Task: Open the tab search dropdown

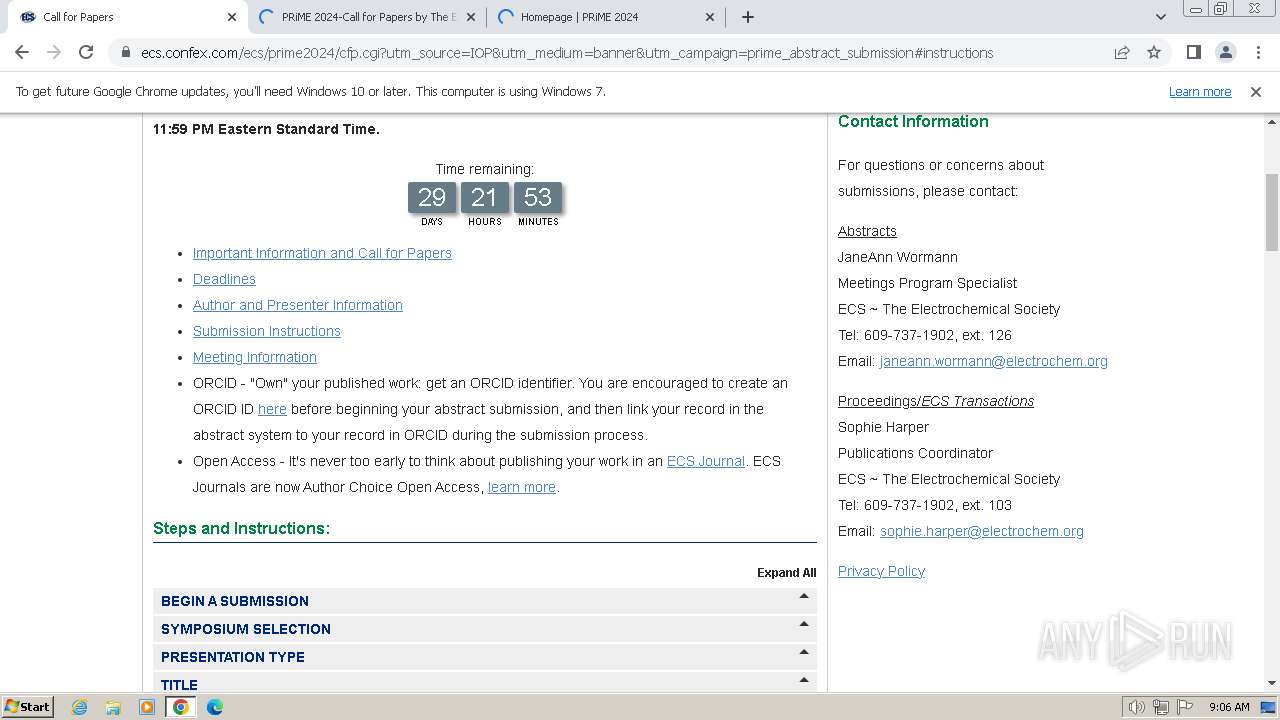Action: (x=1160, y=17)
